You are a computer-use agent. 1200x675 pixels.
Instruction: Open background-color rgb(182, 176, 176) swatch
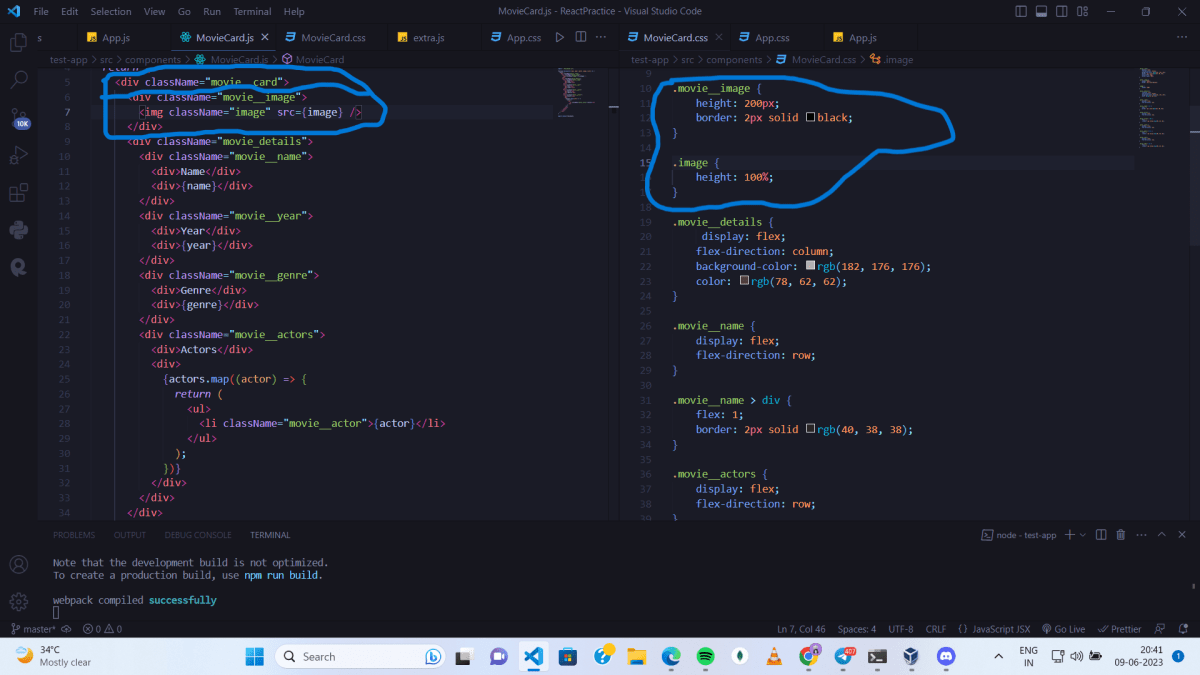(810, 266)
